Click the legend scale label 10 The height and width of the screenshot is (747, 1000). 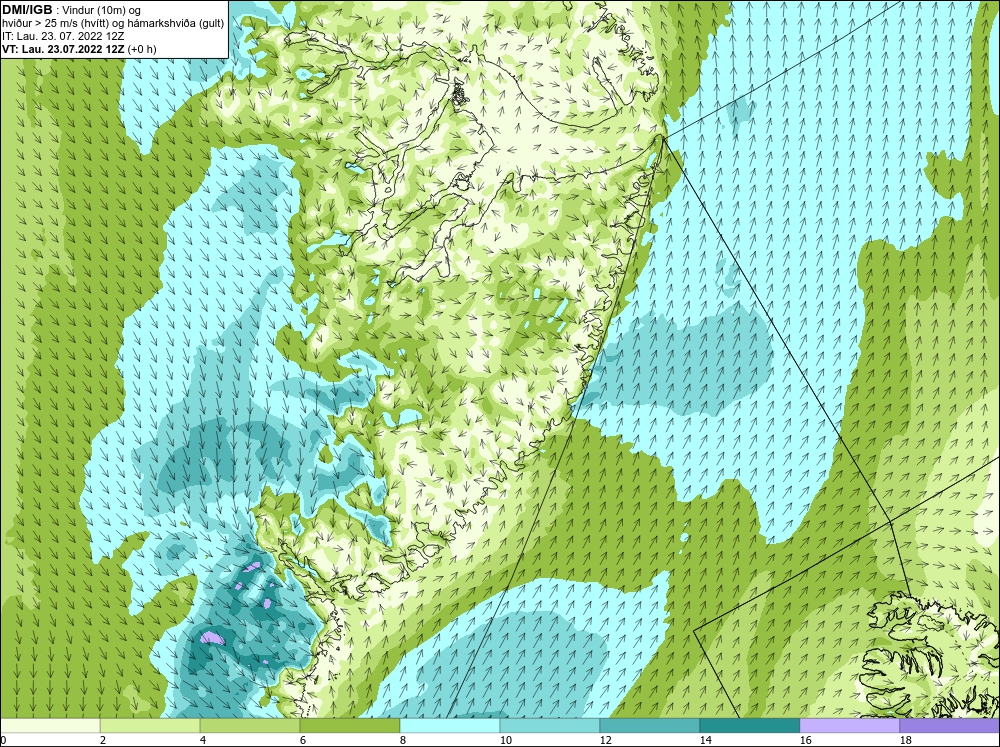point(504,740)
